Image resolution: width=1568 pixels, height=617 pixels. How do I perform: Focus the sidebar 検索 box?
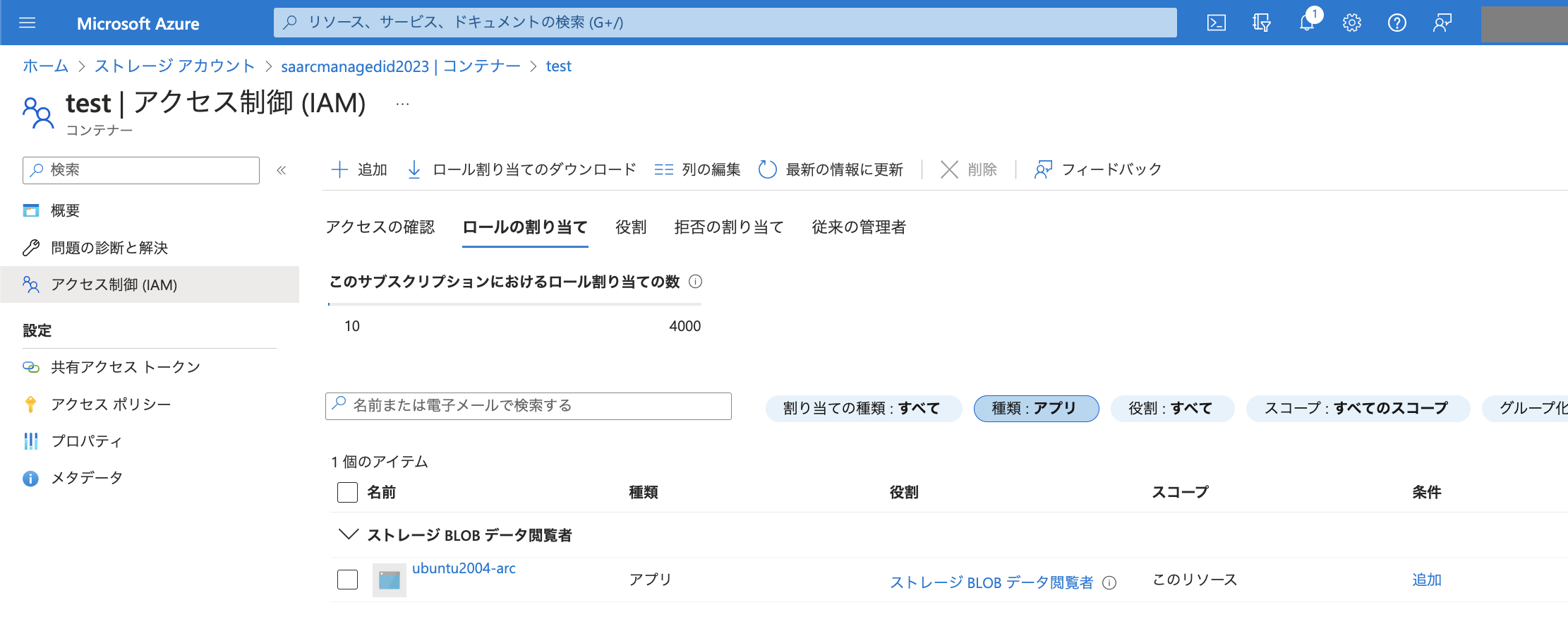[141, 170]
